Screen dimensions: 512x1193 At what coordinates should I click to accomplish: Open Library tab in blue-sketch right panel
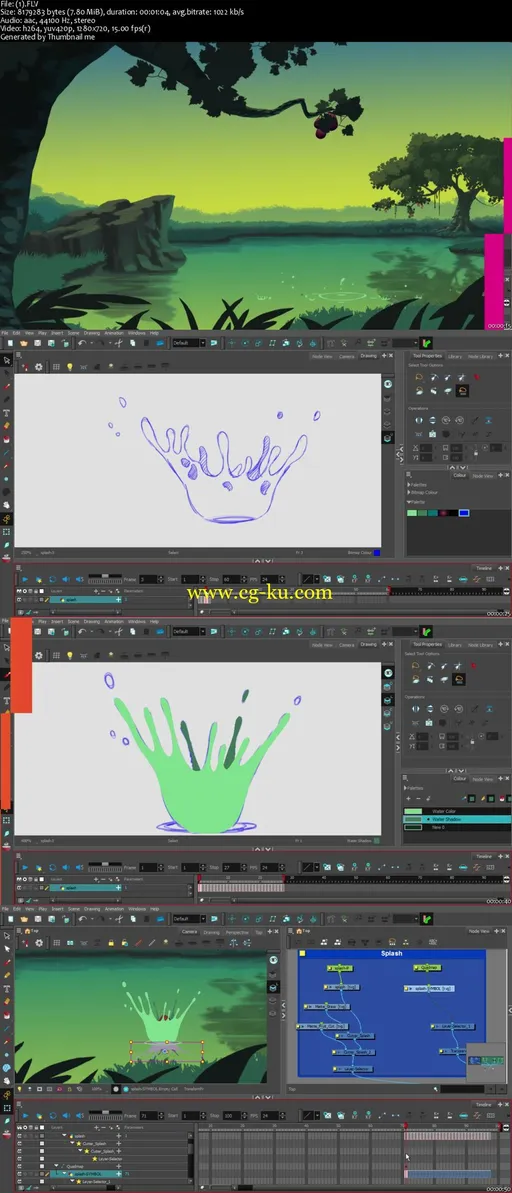coord(454,356)
